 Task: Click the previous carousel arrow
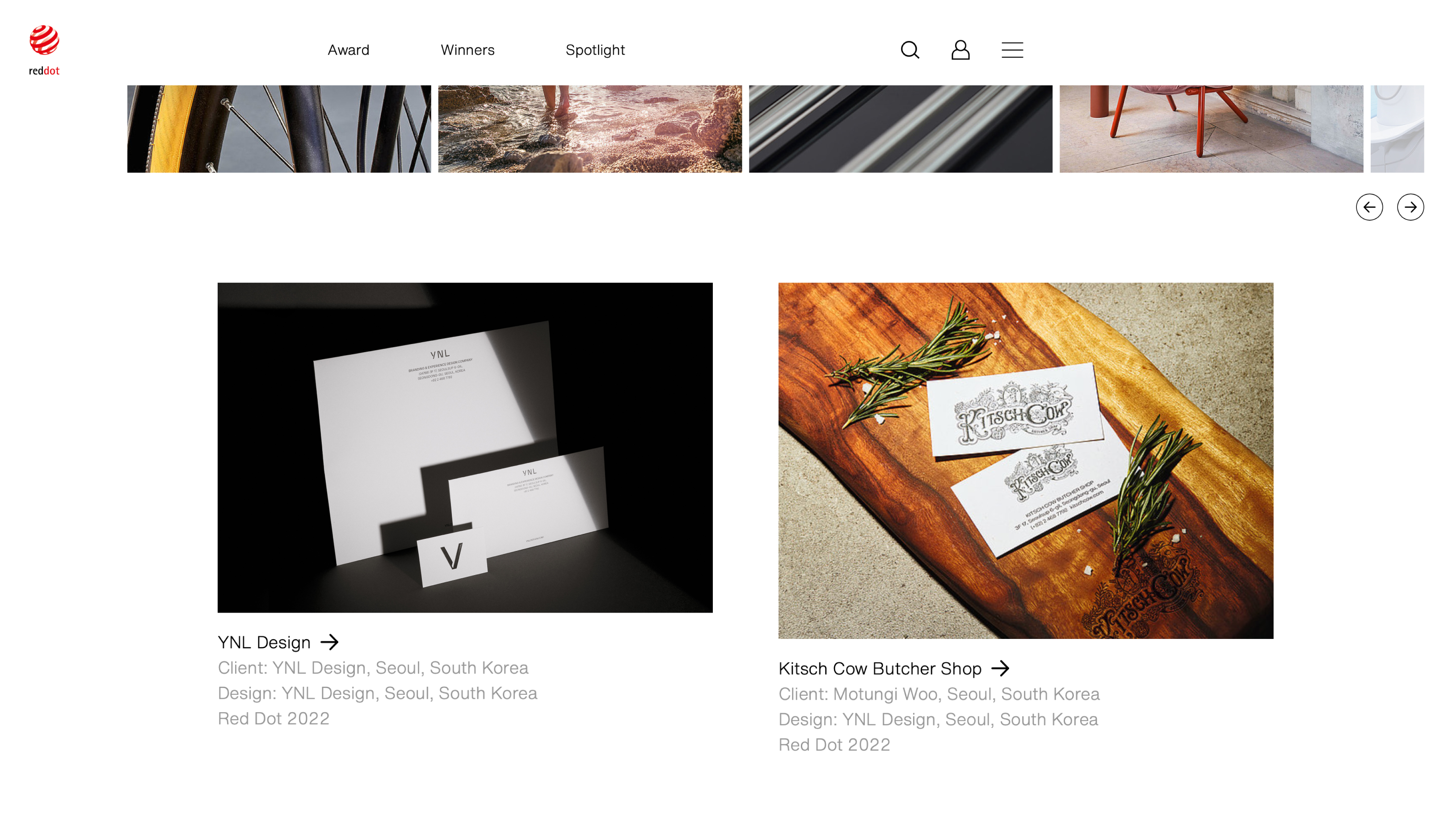point(1369,207)
